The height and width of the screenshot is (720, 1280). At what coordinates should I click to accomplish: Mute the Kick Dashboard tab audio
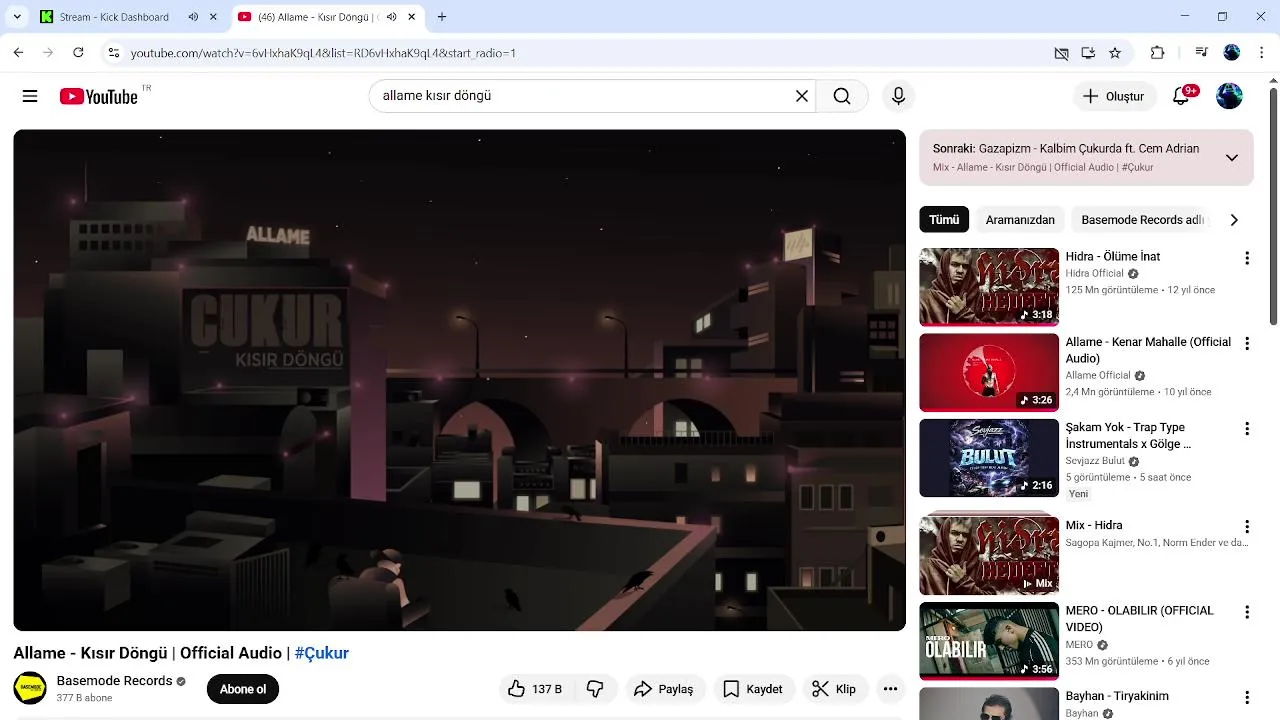pos(193,17)
